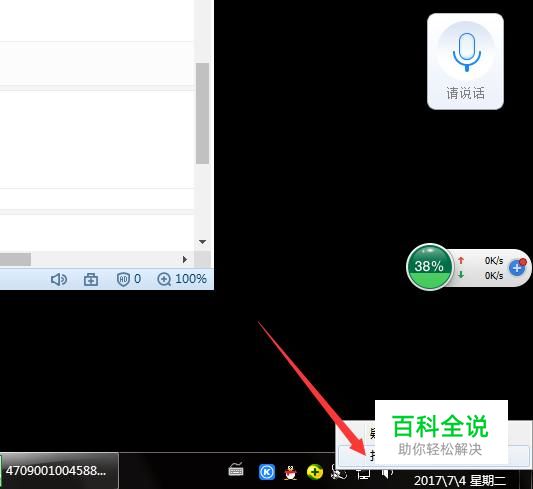The image size is (533, 489).
Task: Open the 4709001004588 taskbar window button
Action: tap(59, 471)
